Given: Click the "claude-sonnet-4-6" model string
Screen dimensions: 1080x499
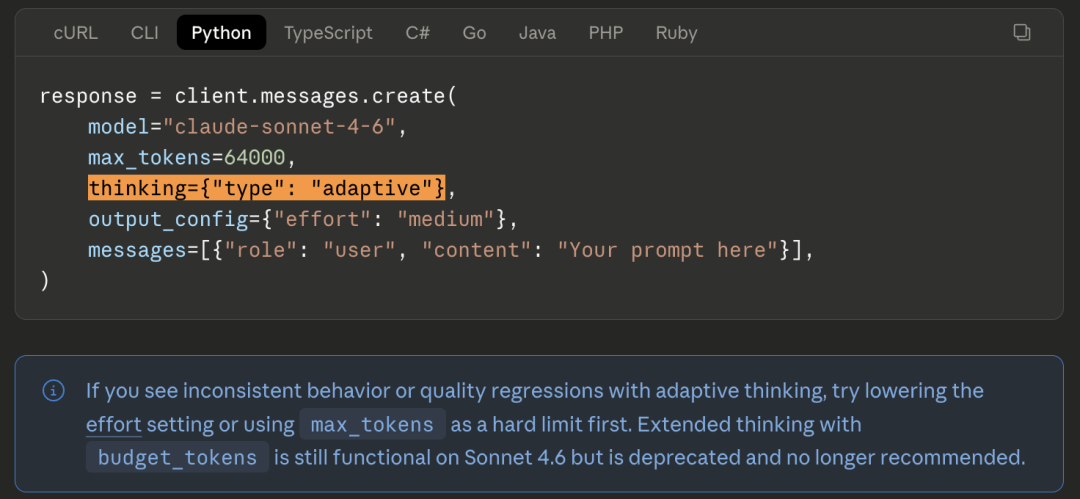Looking at the screenshot, I should (283, 127).
